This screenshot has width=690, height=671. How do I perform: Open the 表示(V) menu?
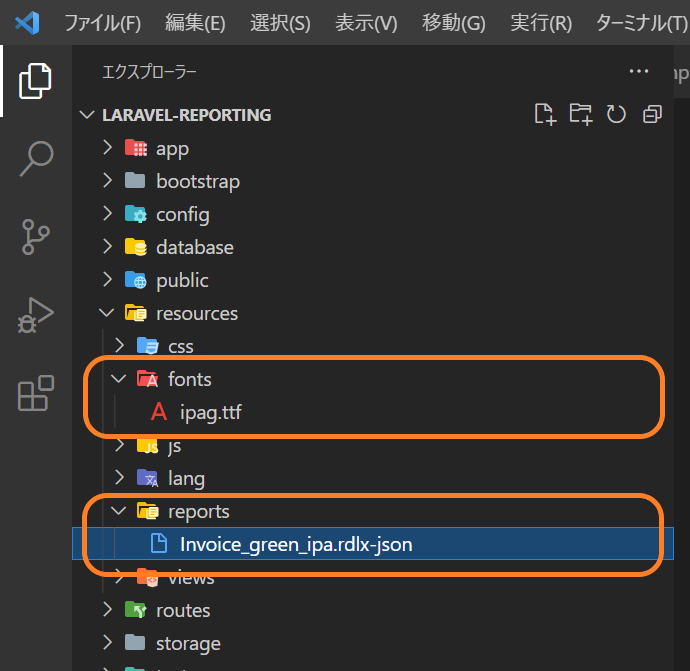366,23
